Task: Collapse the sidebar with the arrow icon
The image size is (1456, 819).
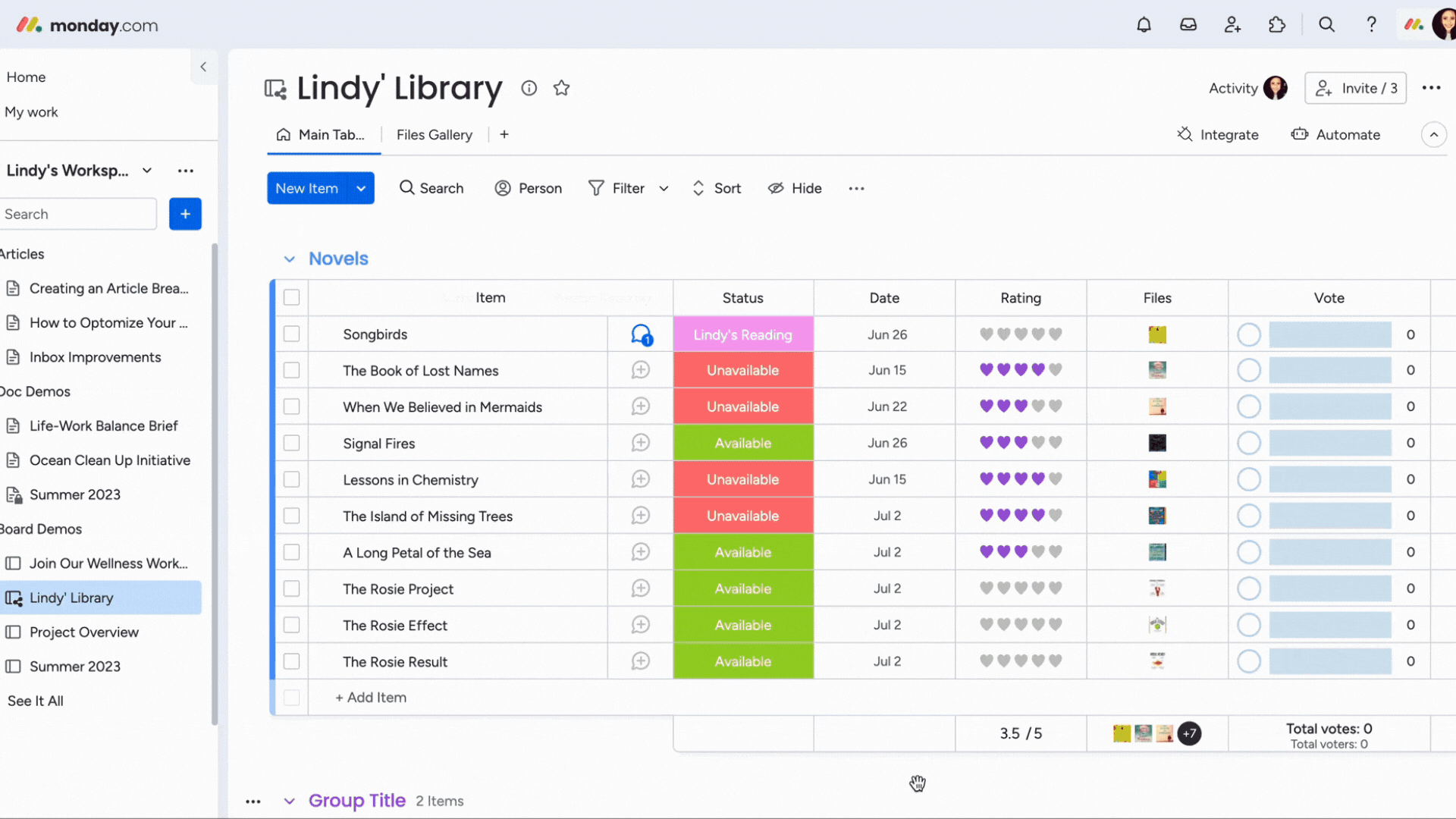Action: pos(203,67)
